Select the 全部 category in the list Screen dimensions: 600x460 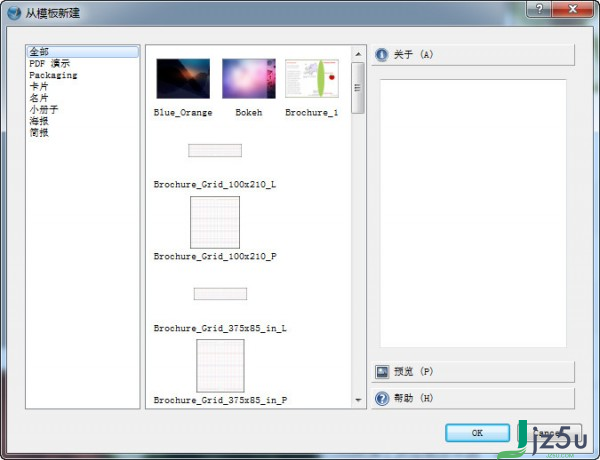(x=83, y=52)
